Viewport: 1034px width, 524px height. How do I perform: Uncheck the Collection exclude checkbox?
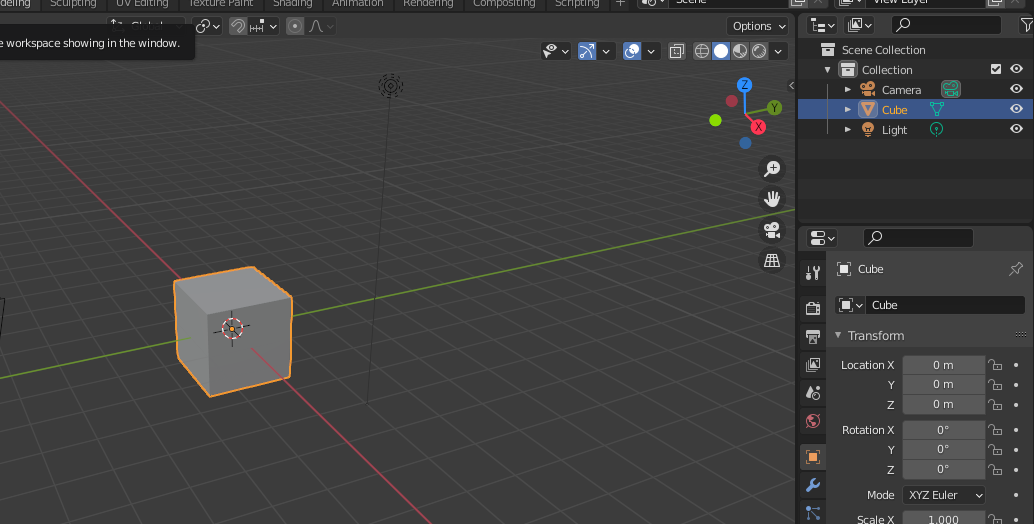click(996, 69)
